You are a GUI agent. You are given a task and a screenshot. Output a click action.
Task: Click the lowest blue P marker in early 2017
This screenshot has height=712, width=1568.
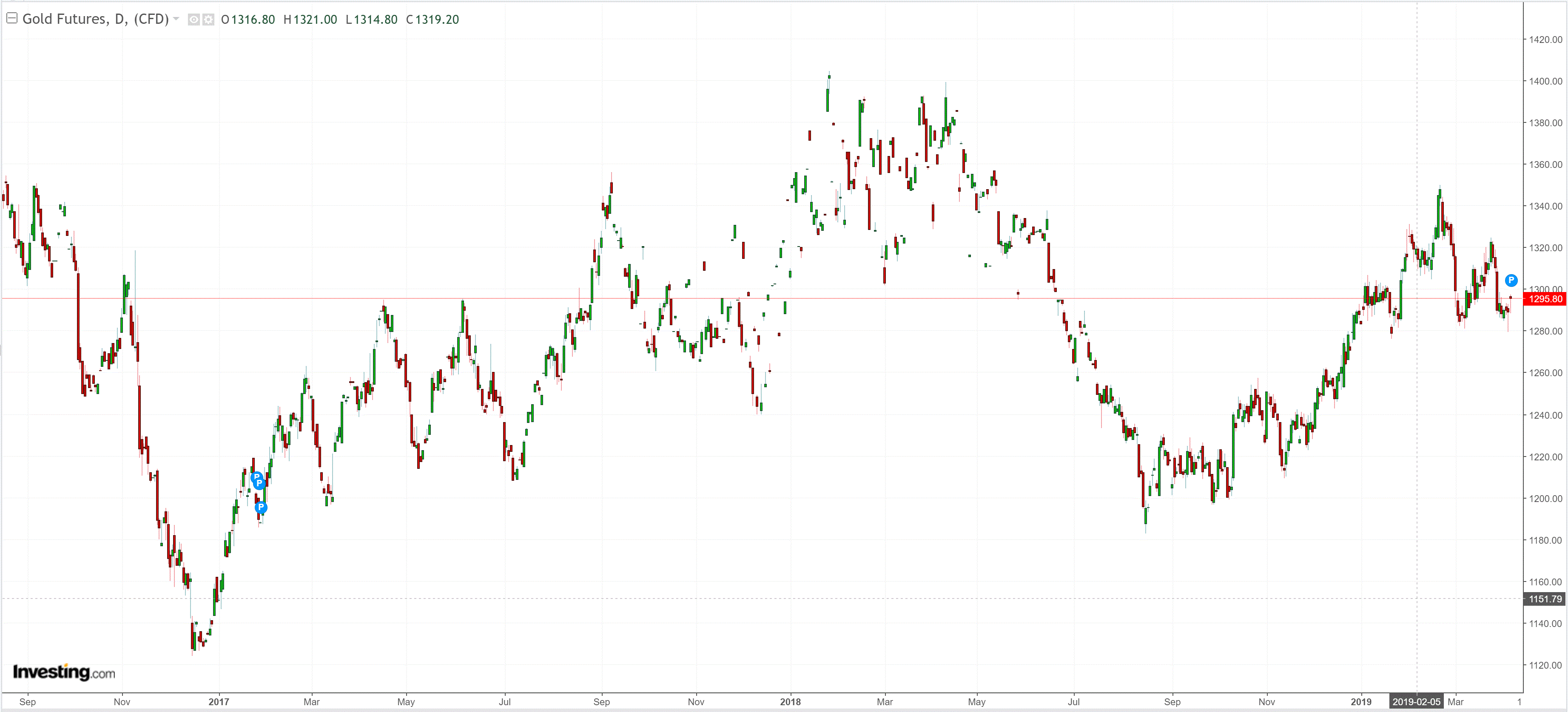click(261, 507)
